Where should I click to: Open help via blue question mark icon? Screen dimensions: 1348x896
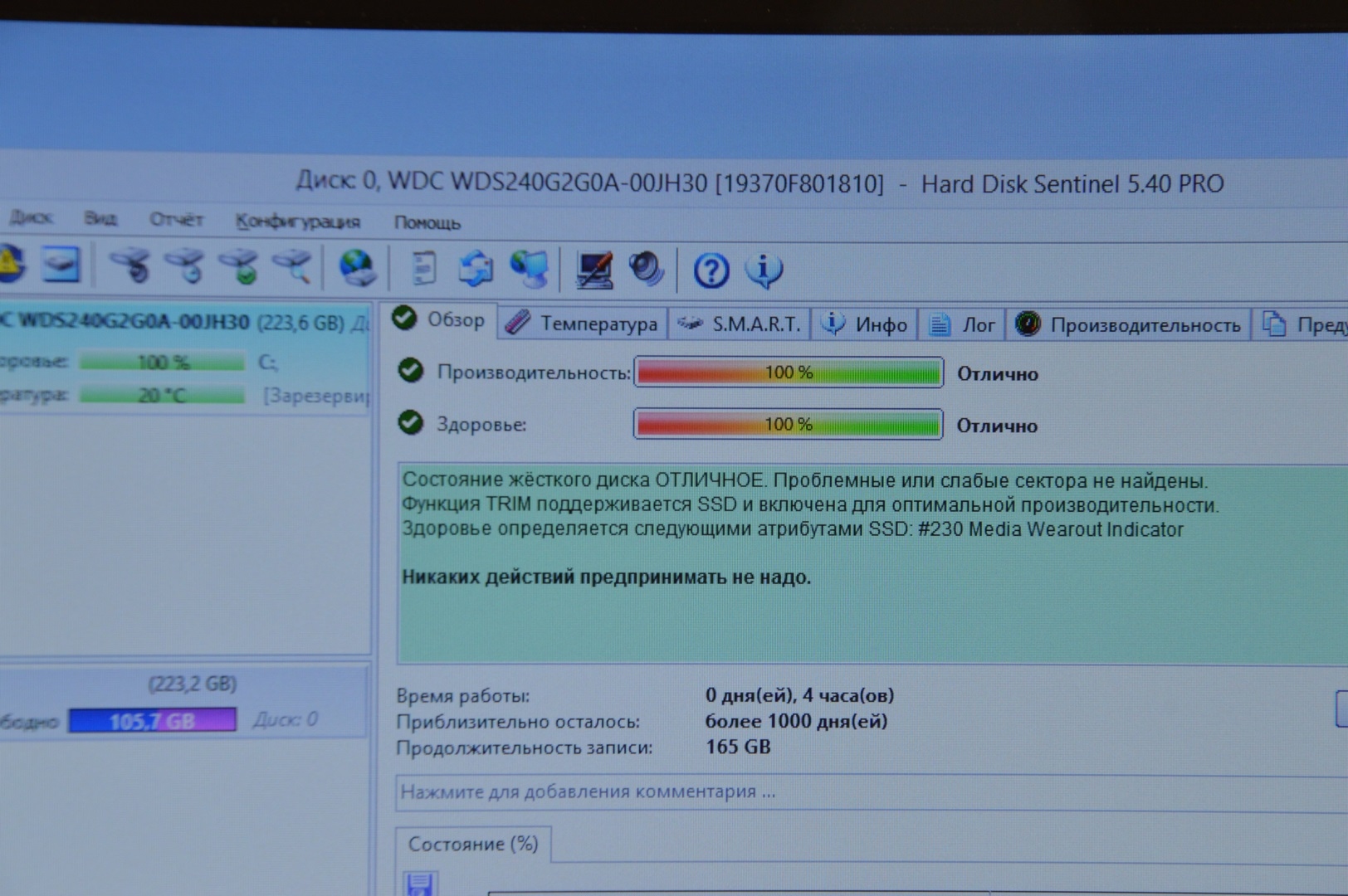711,270
